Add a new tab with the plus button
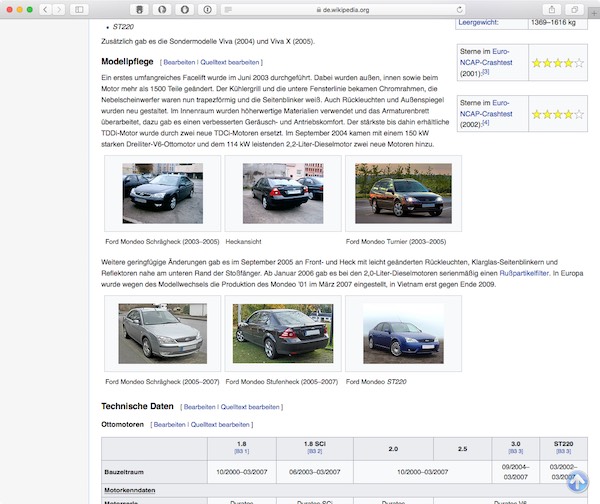 coord(594,13)
